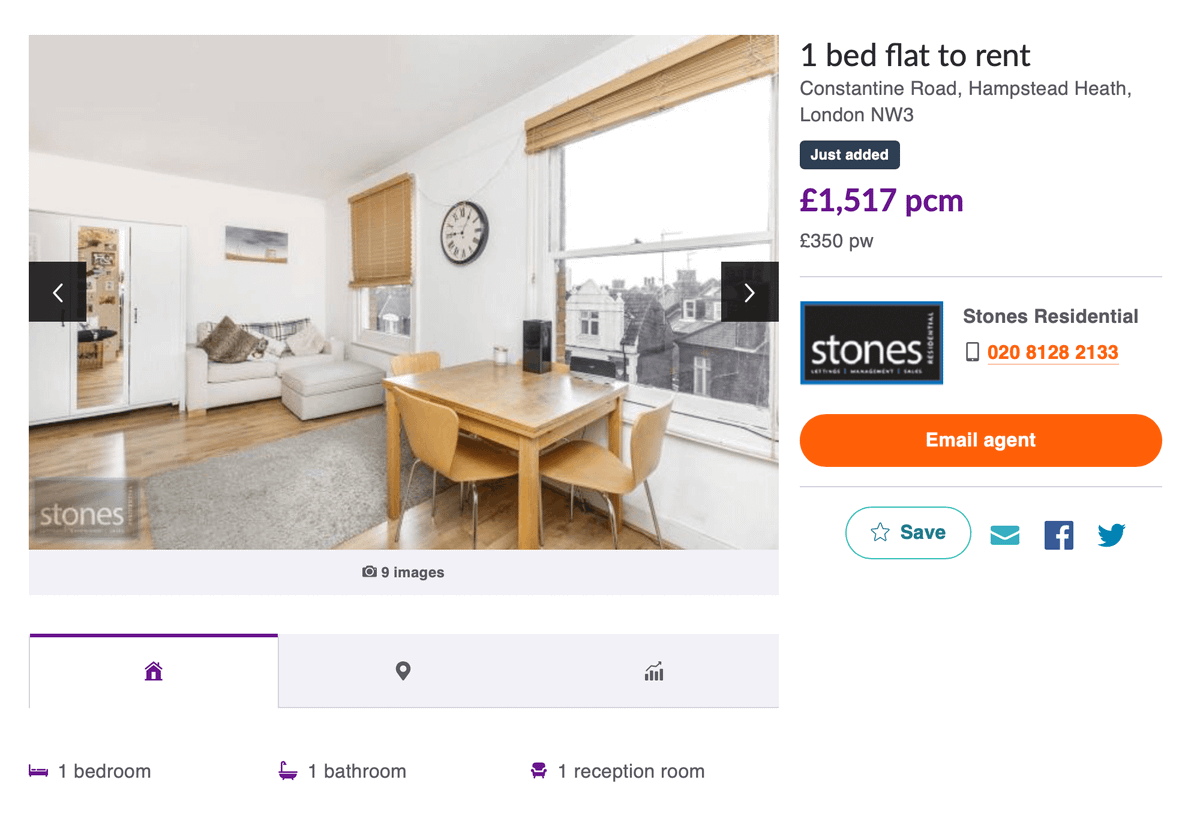Open the home details tab icon
Screen dimensions: 1200x833
pyautogui.click(x=153, y=671)
